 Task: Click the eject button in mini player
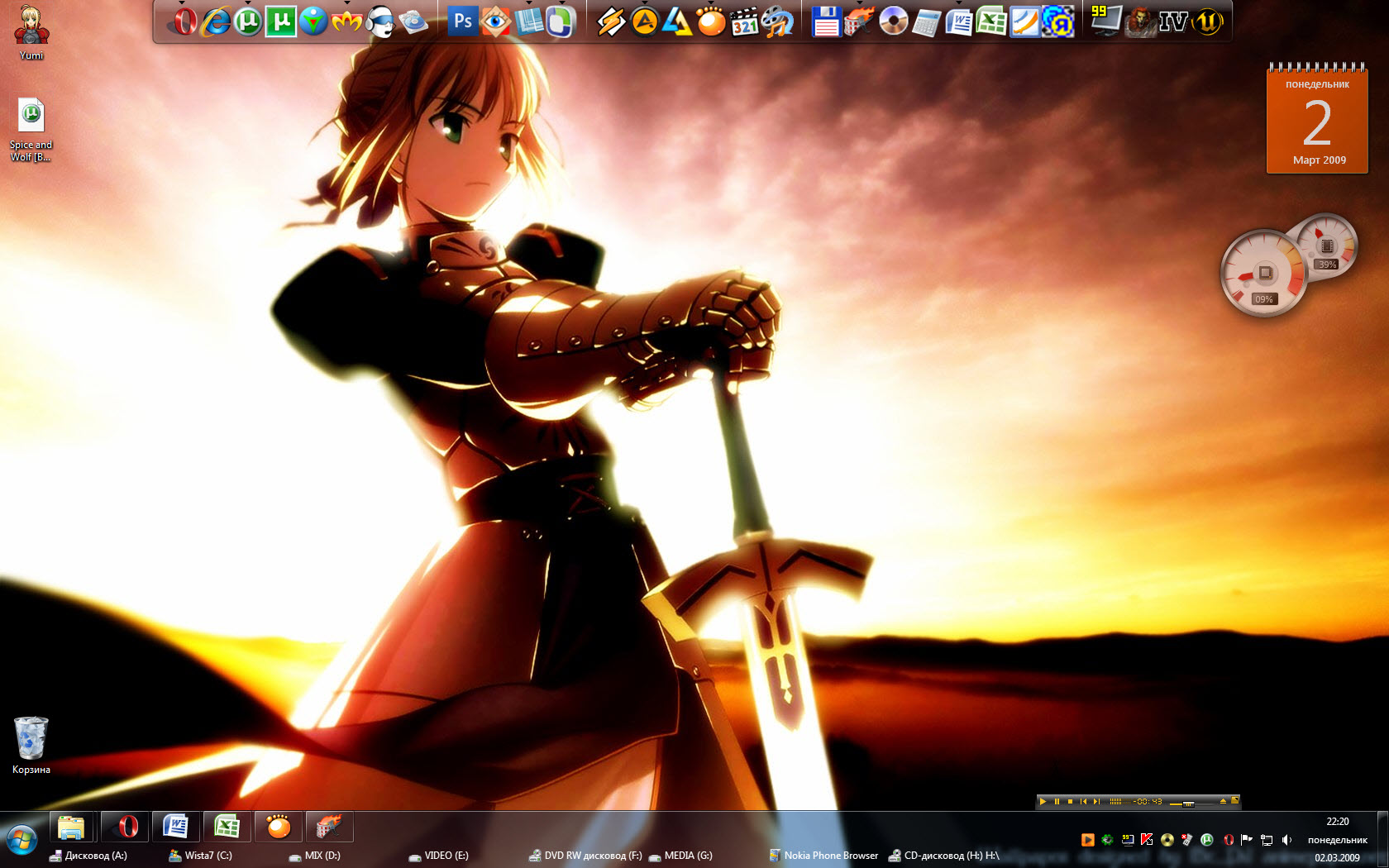click(x=1223, y=801)
